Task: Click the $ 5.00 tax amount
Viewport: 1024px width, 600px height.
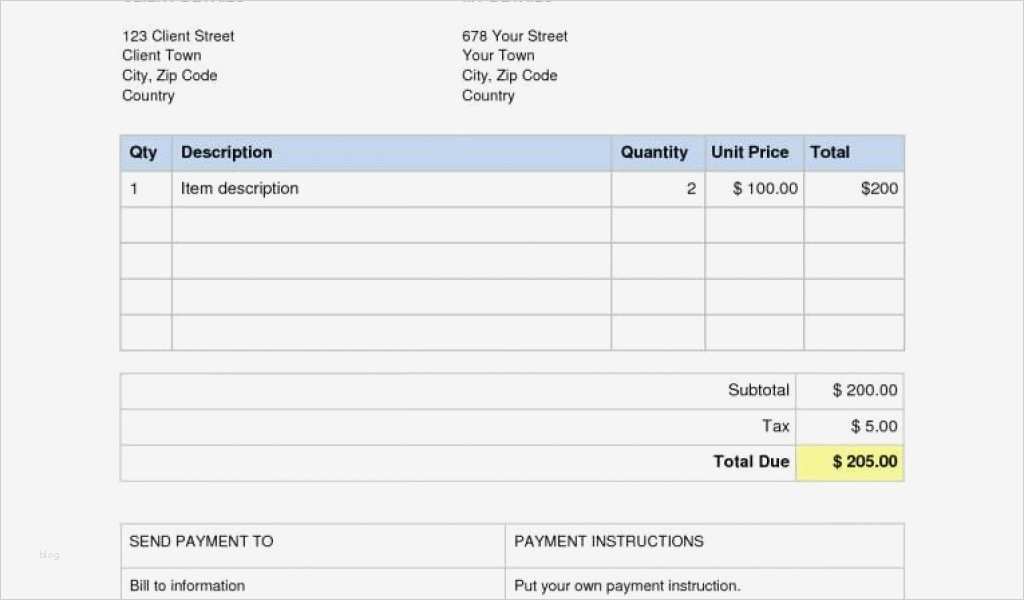Action: point(874,427)
